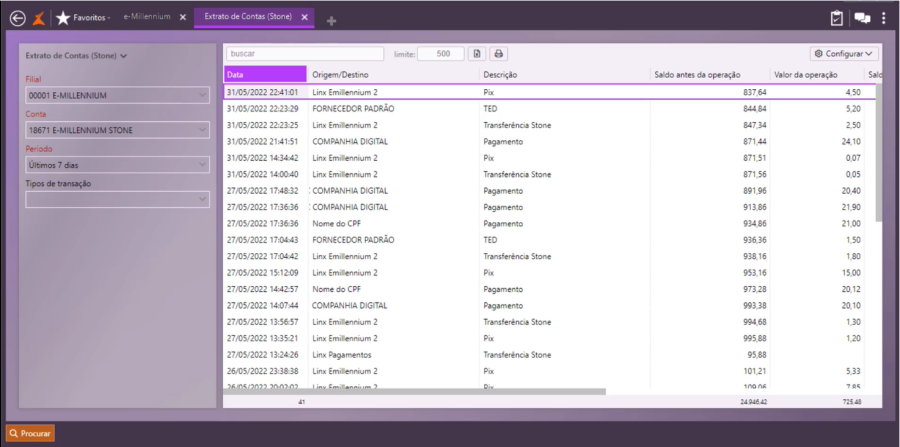The height and width of the screenshot is (447, 900).
Task: Select row dated 27/05/2022 13:35:21
Action: (x=549, y=339)
